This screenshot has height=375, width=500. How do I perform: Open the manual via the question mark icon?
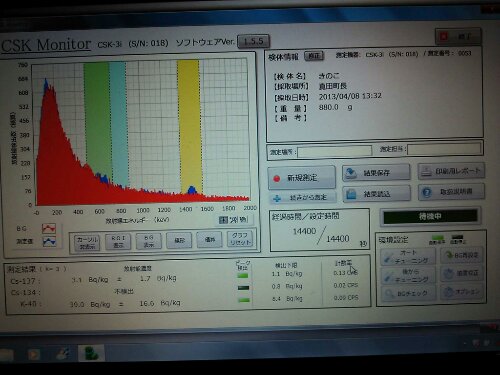point(427,192)
